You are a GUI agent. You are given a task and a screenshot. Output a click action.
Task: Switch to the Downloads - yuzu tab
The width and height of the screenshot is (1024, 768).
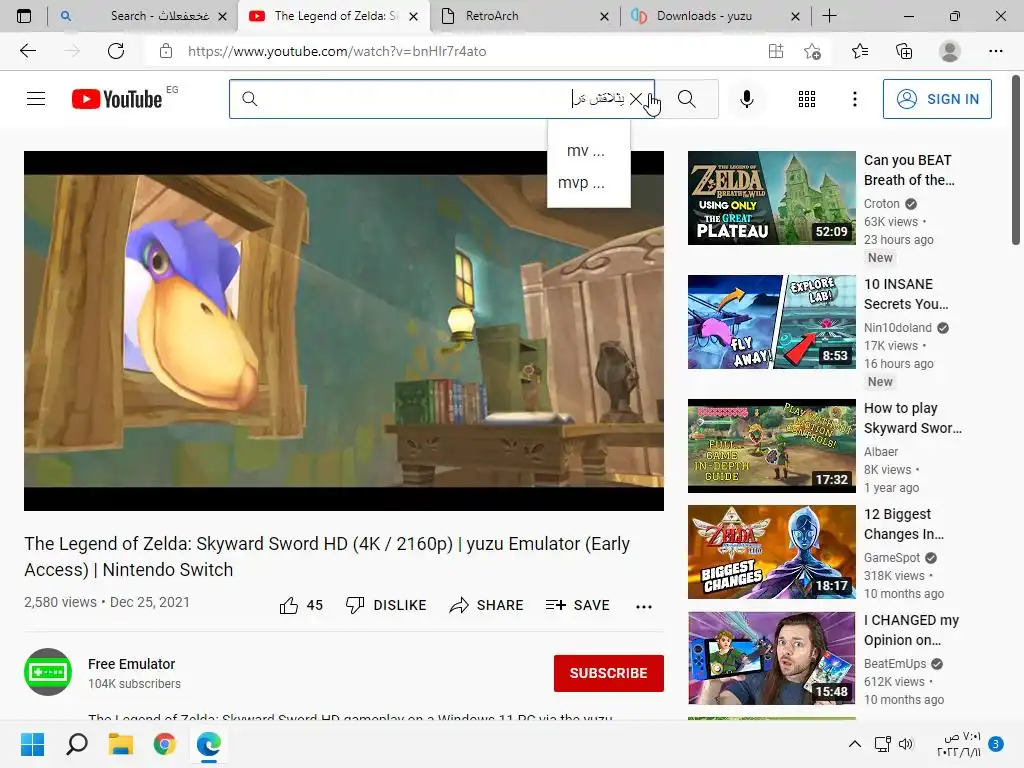click(715, 16)
